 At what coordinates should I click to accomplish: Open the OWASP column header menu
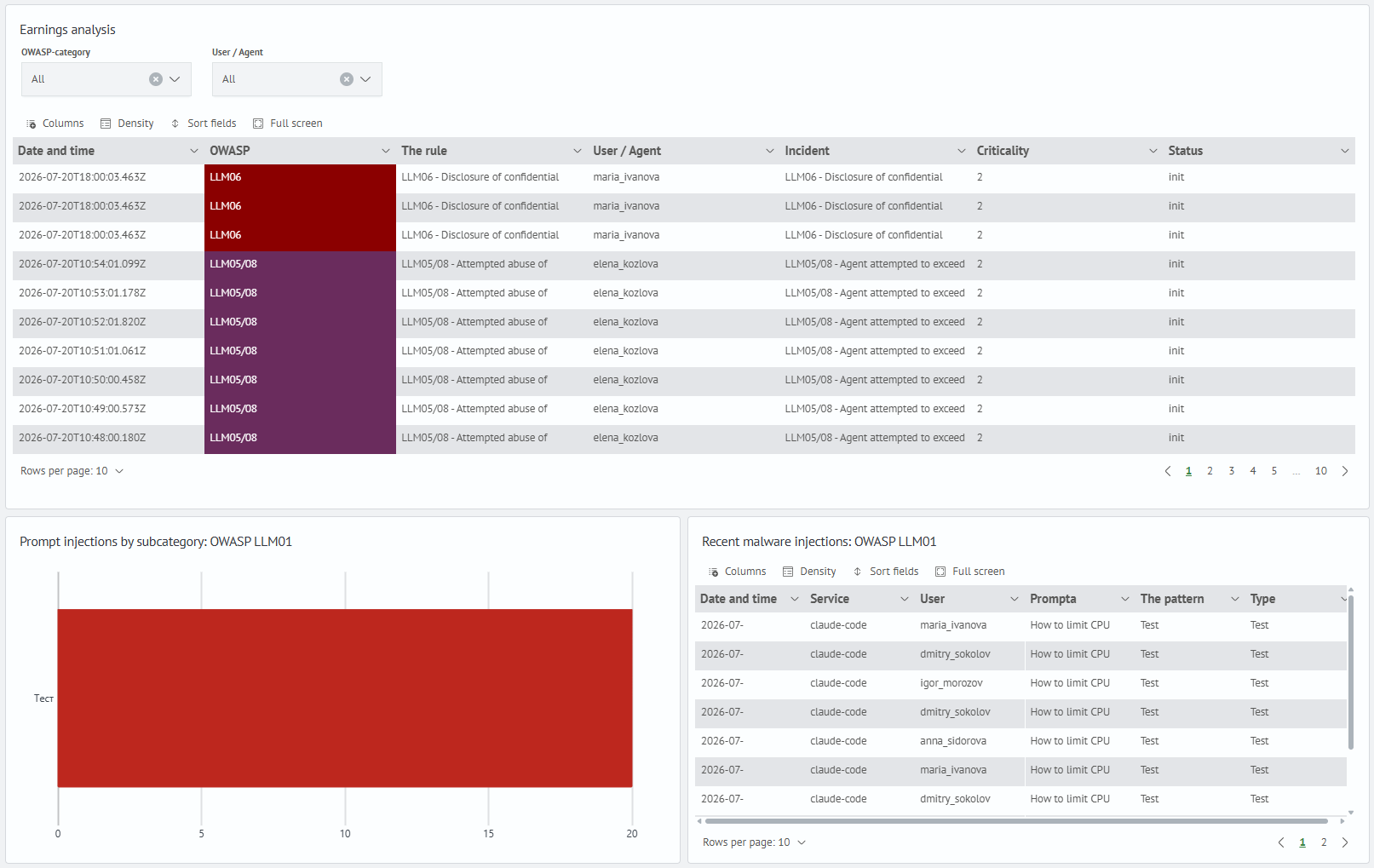click(x=386, y=151)
